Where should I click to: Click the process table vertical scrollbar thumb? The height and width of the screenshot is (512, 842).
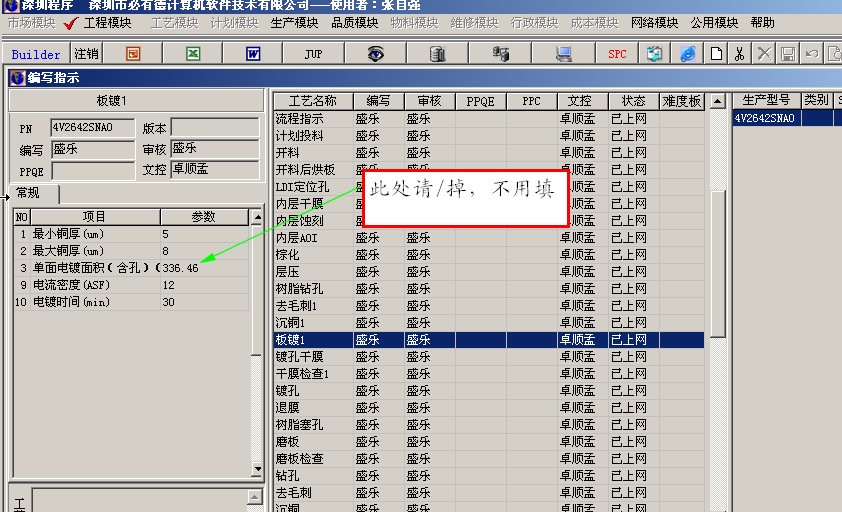717,263
